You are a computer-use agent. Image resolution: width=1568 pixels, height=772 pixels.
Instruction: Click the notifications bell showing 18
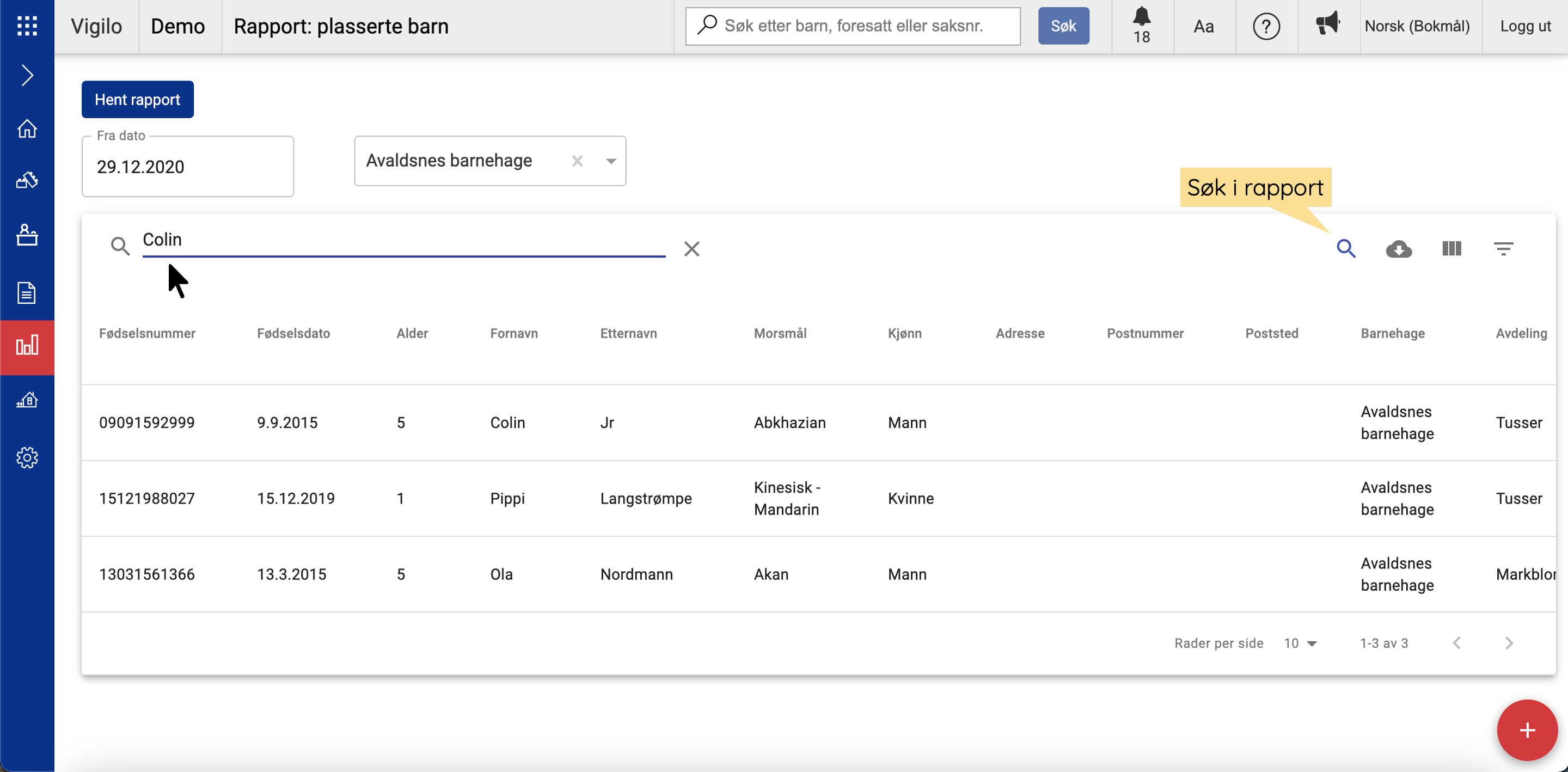[1141, 26]
